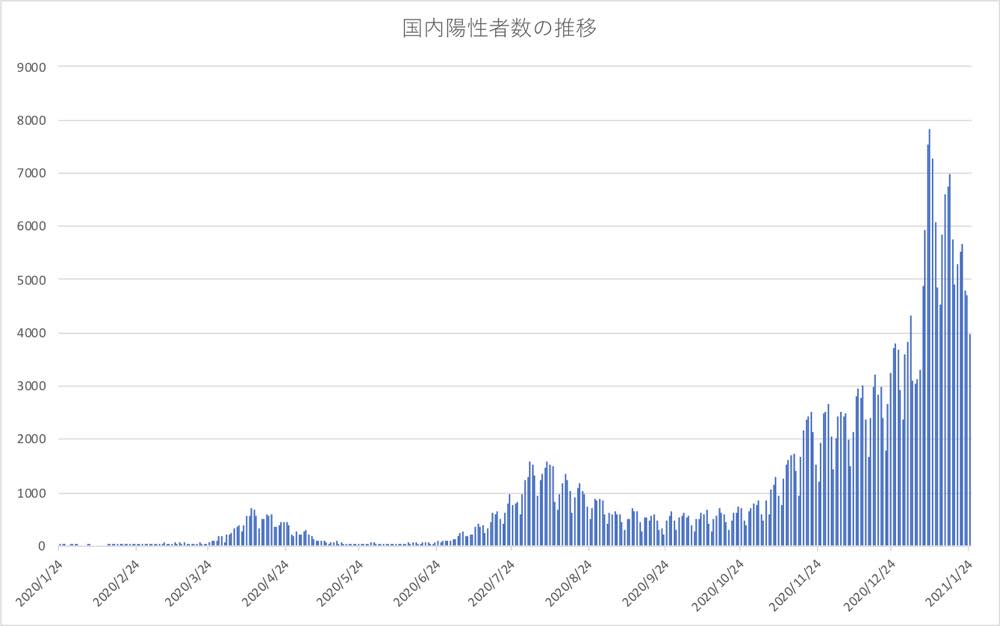
Task: Select the y-axis label 3000
Action: [32, 386]
